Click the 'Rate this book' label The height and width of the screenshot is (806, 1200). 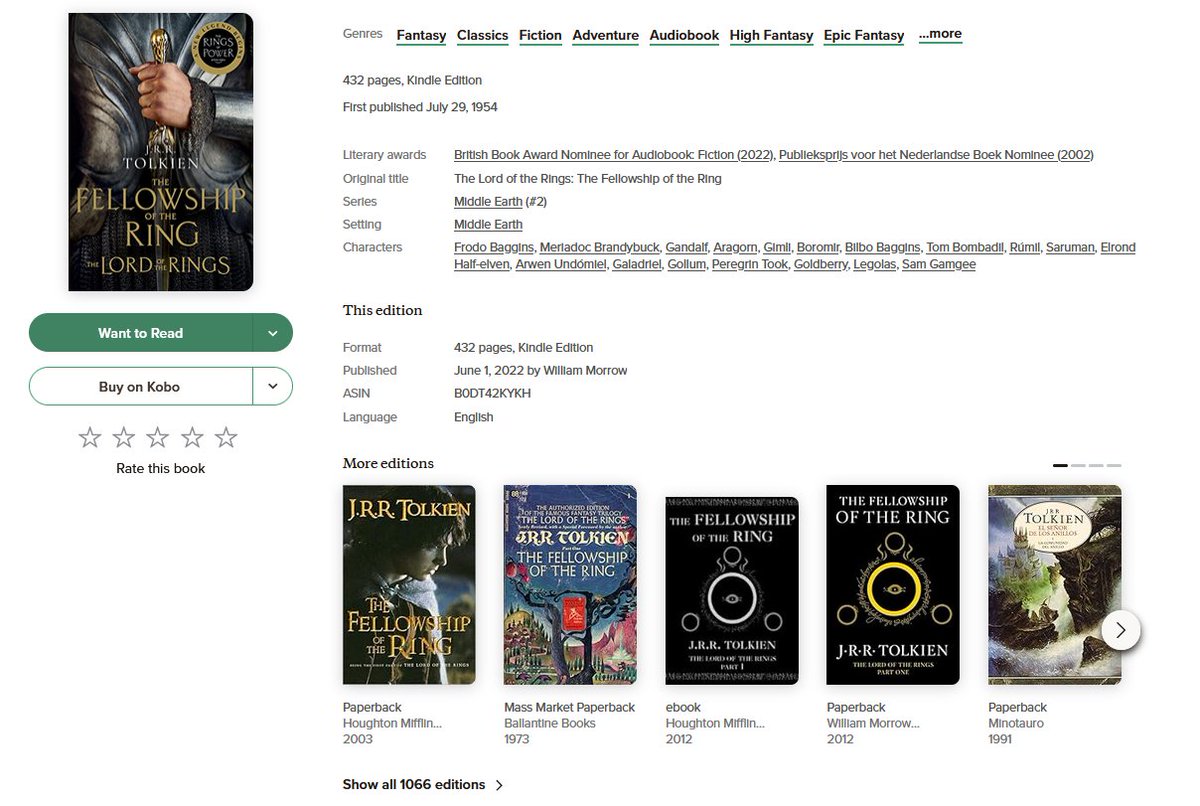coord(161,469)
